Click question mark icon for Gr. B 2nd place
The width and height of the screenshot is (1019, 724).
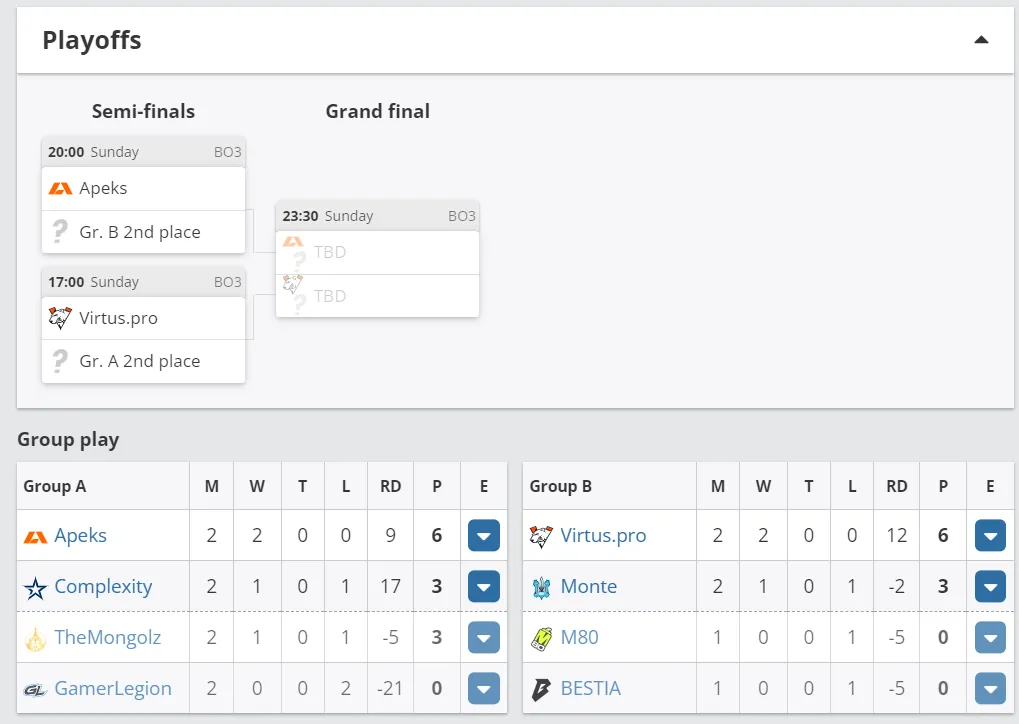pos(60,231)
